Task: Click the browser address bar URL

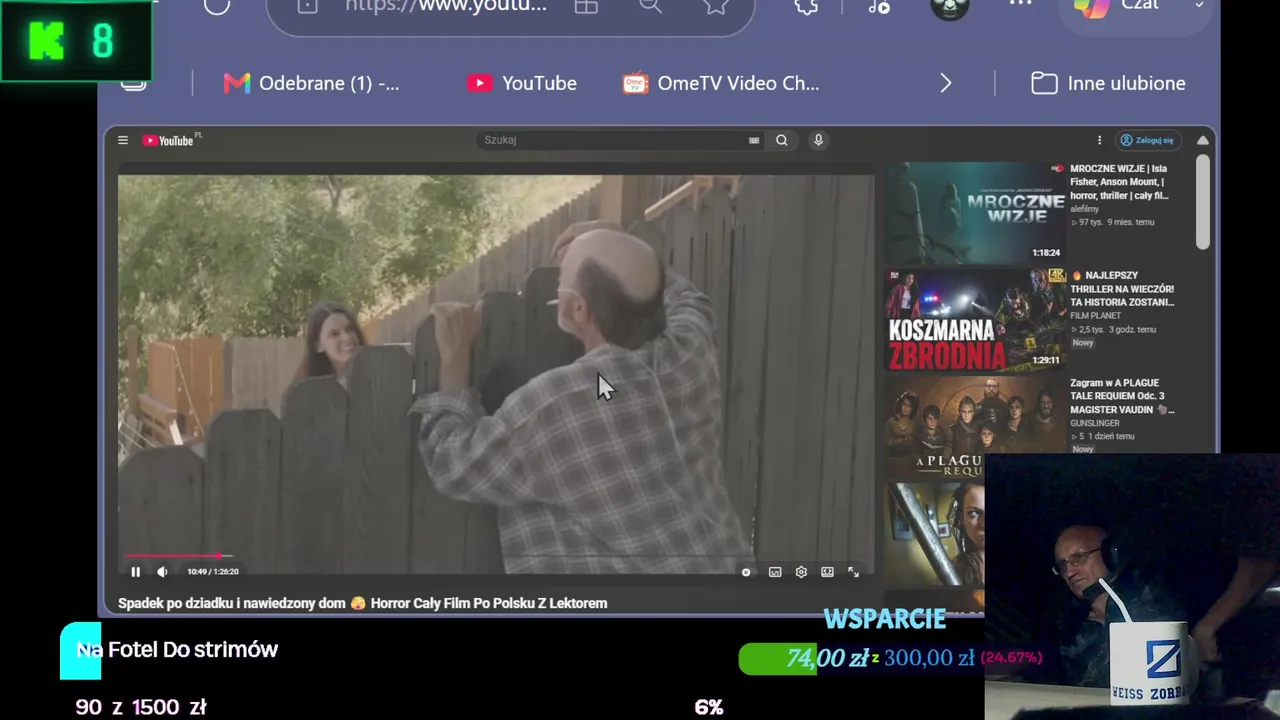Action: point(446,5)
